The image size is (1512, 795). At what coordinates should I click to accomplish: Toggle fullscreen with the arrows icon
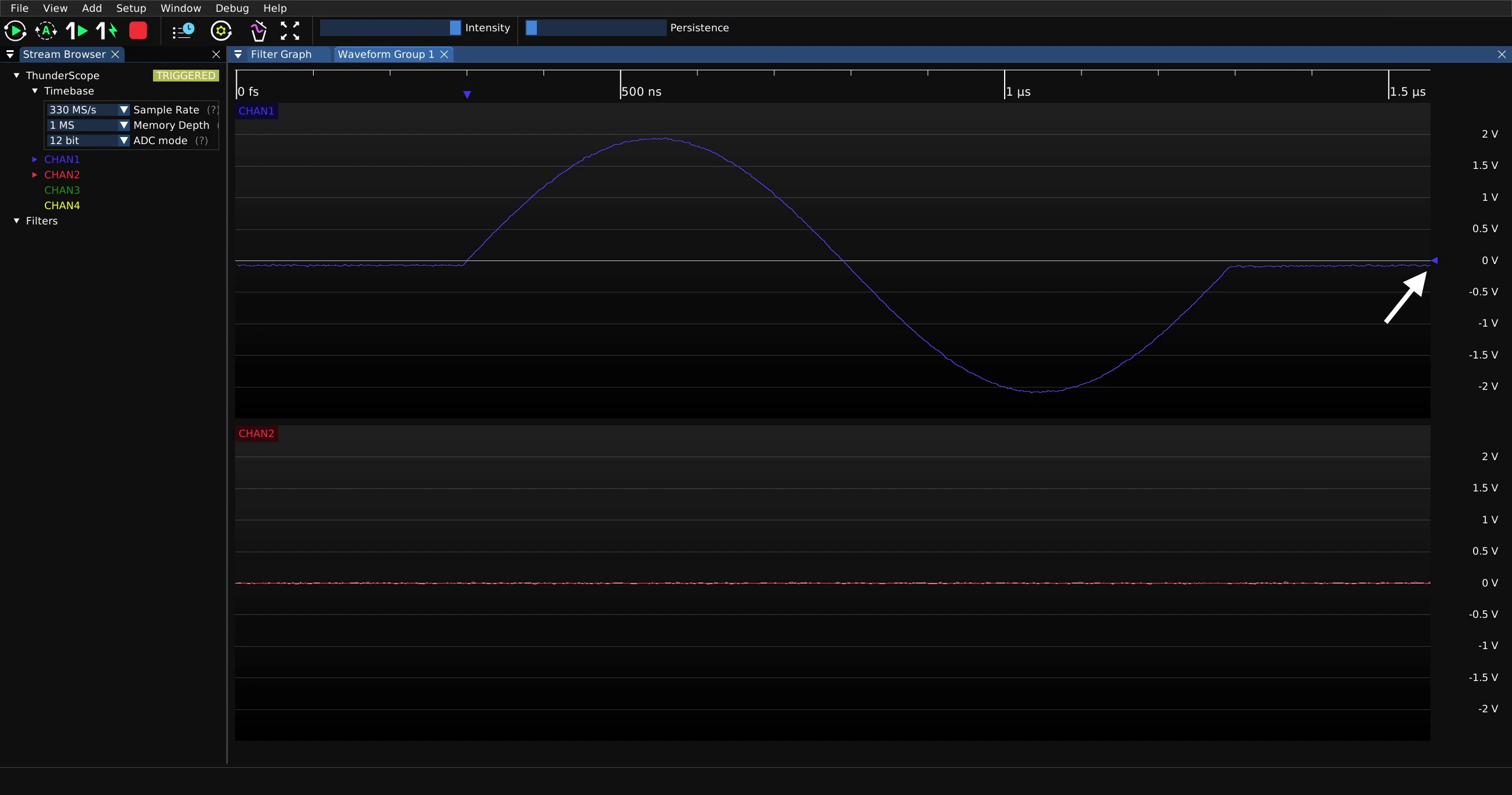click(290, 31)
